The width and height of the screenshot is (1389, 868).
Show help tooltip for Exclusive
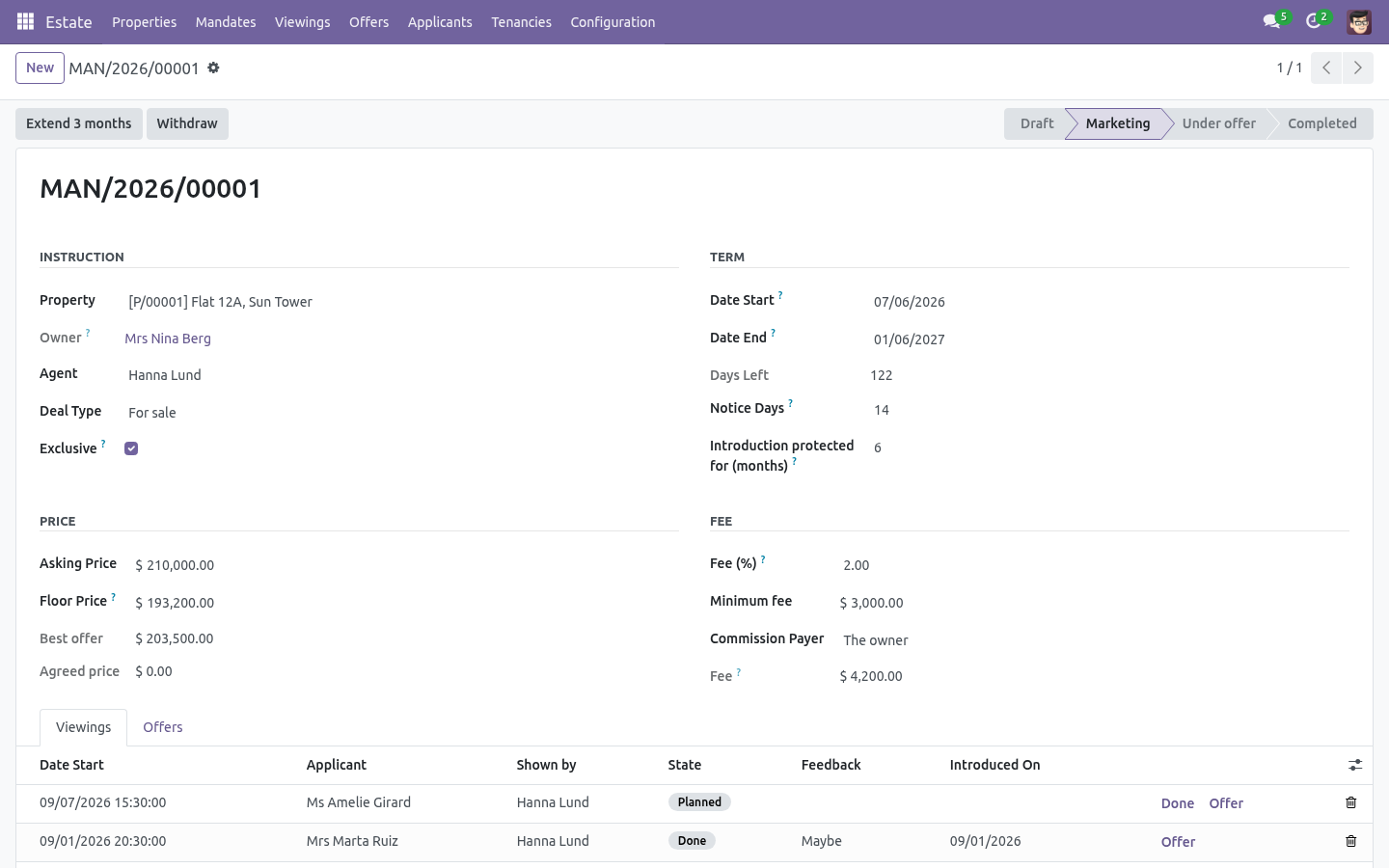(x=103, y=444)
